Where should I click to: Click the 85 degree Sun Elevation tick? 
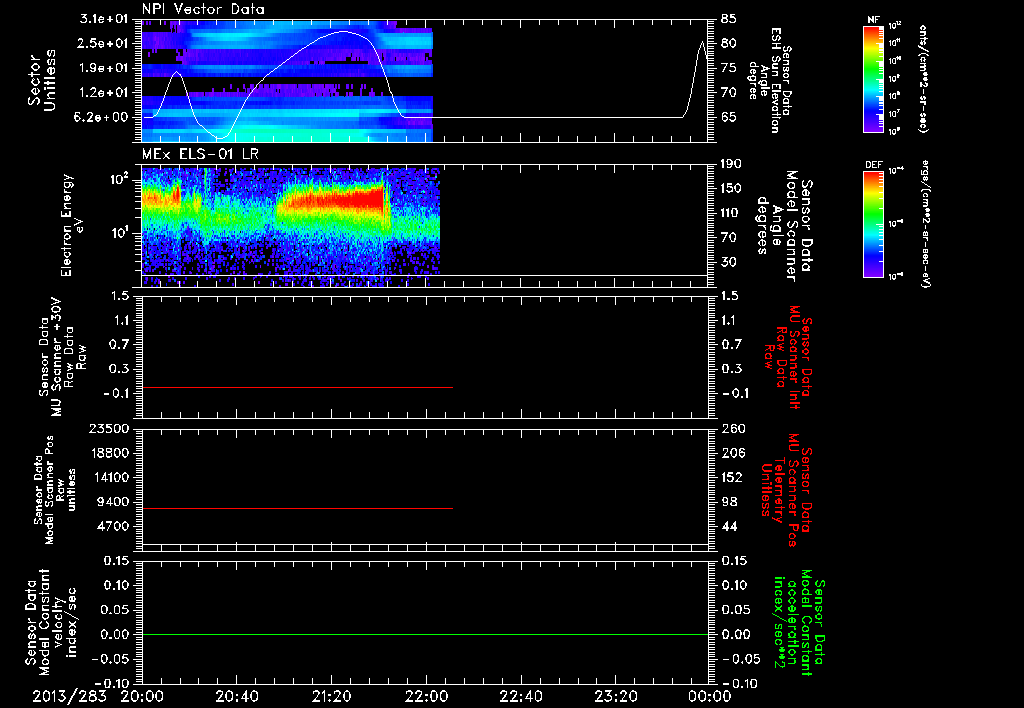pos(729,19)
